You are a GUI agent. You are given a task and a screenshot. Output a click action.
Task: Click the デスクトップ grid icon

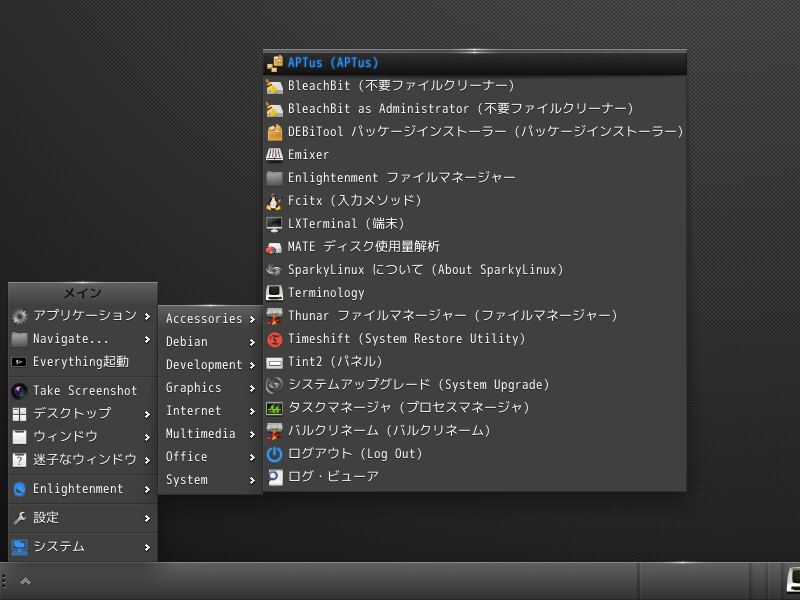pyautogui.click(x=19, y=414)
